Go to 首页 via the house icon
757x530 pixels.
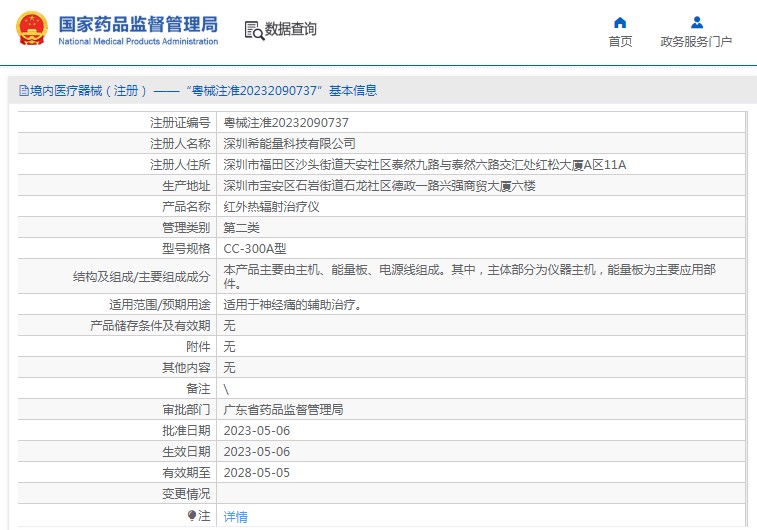[620, 22]
